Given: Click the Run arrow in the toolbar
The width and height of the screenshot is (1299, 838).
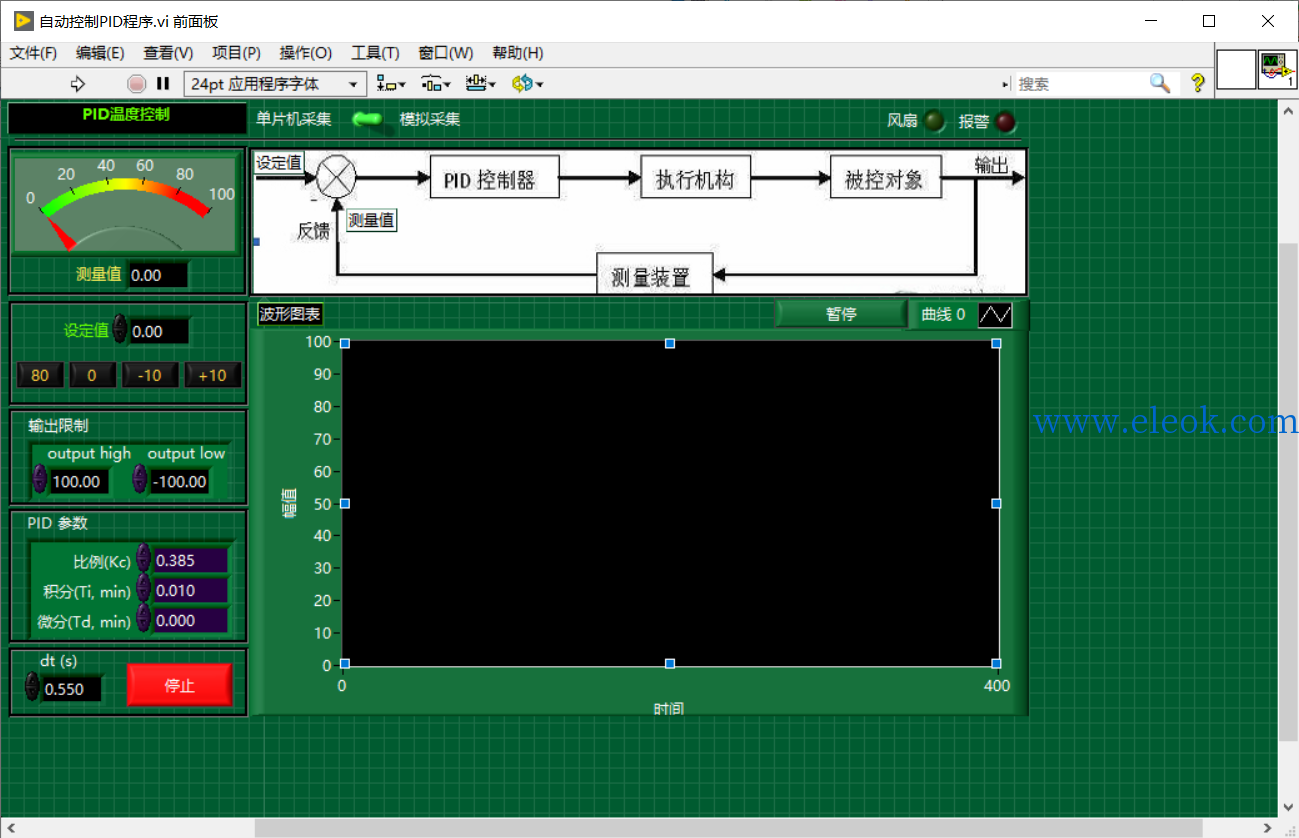Looking at the screenshot, I should click(79, 84).
